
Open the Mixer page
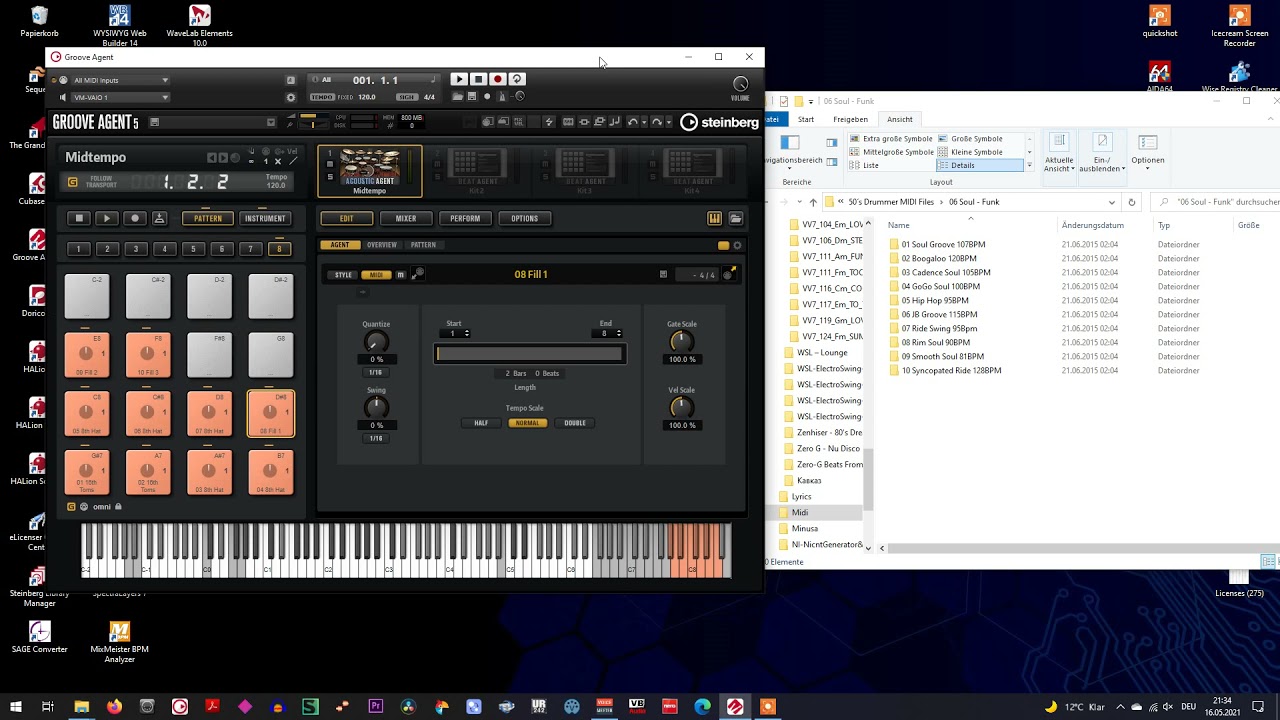pyautogui.click(x=405, y=218)
